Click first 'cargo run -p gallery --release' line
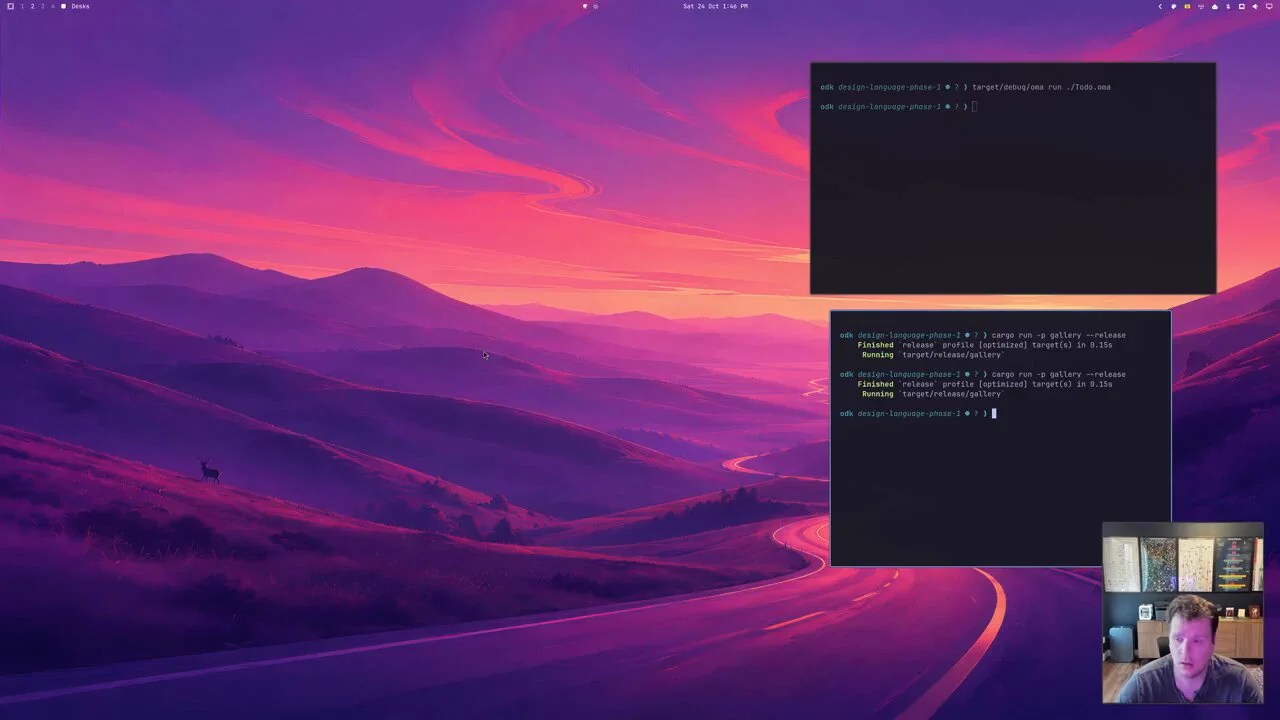 pyautogui.click(x=1058, y=335)
